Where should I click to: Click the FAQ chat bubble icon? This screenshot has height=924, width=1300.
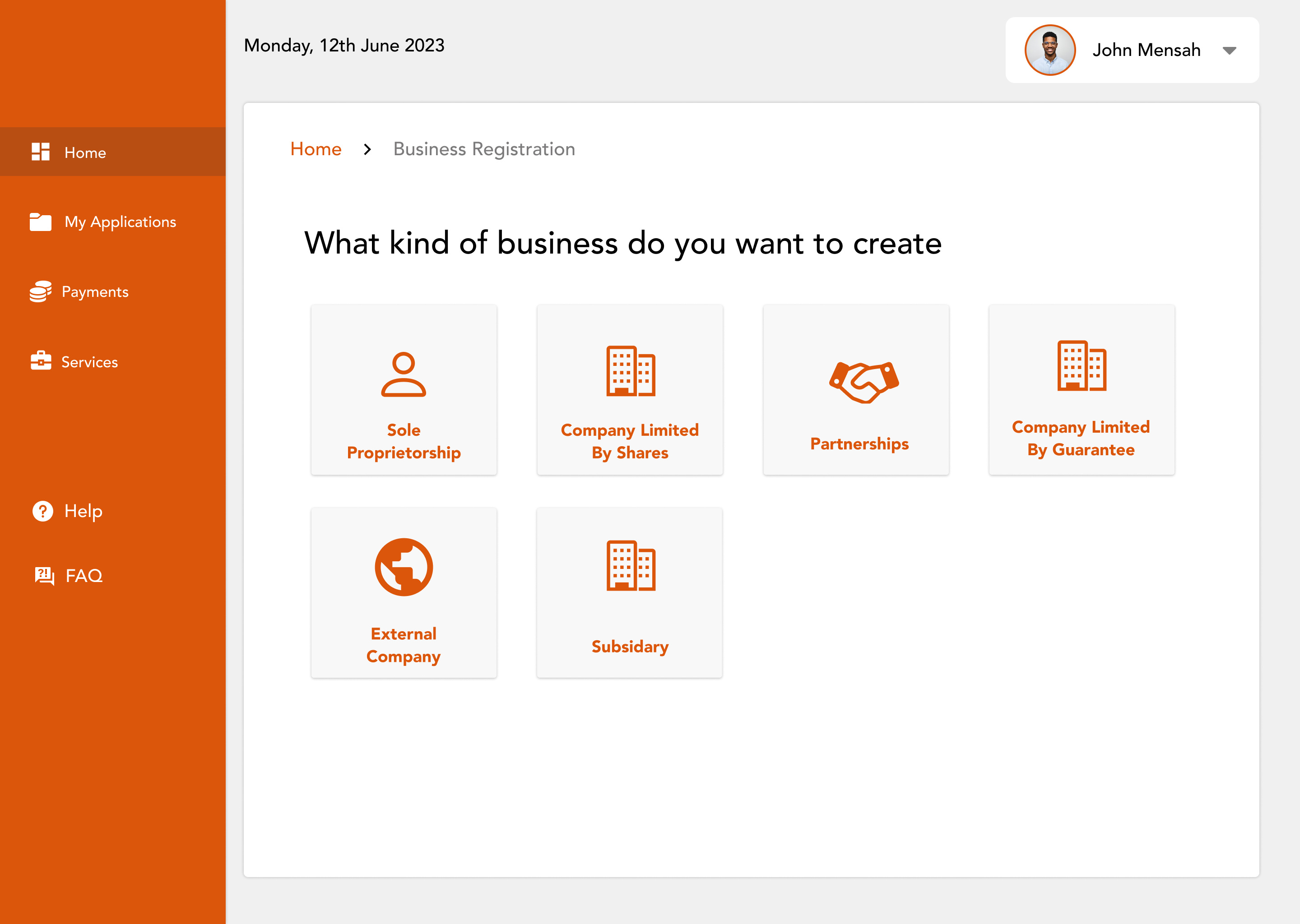pos(44,575)
